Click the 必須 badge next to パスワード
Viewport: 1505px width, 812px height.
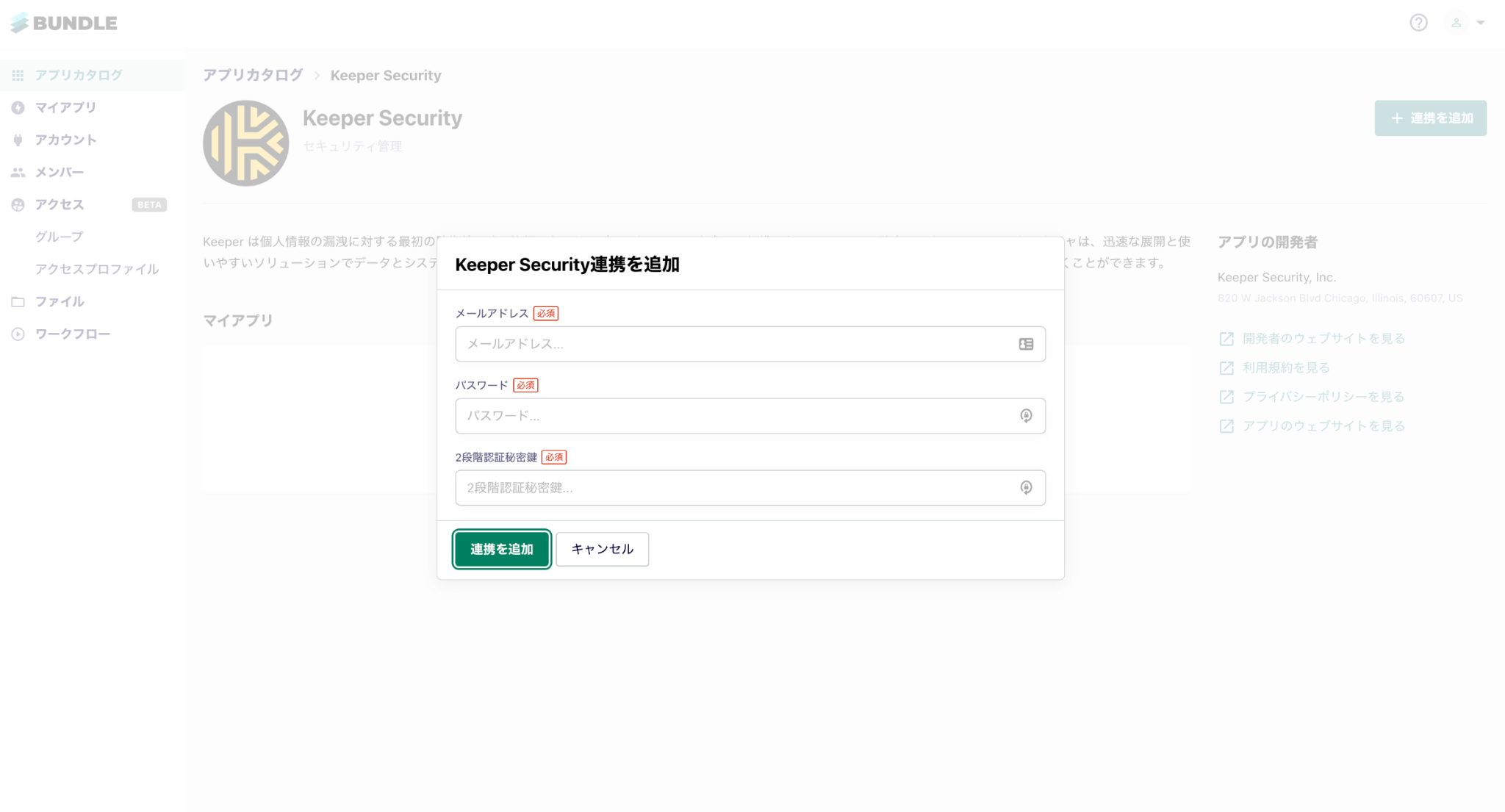coord(525,385)
